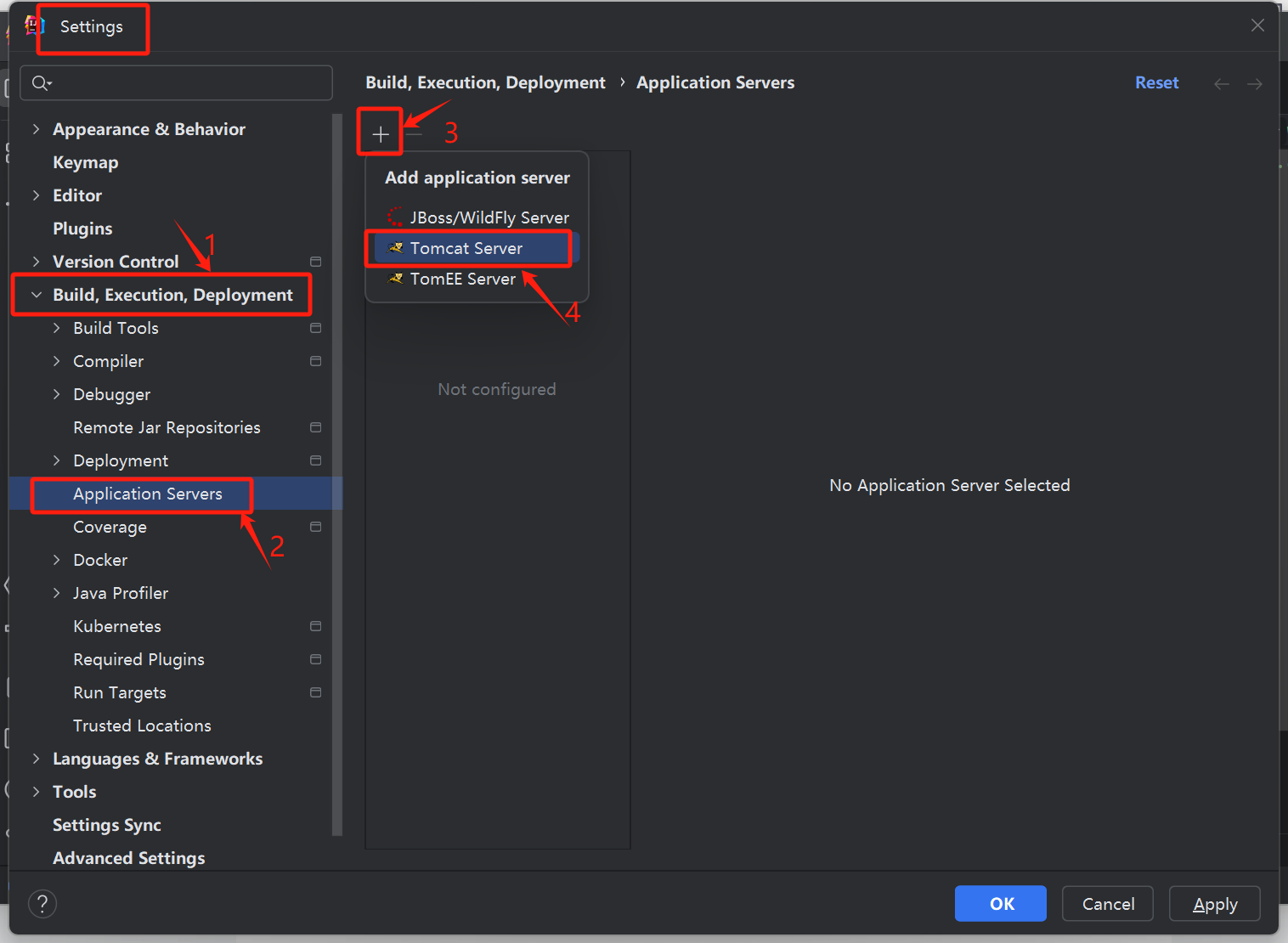Click the Application Servers breadcrumb text

coord(715,82)
